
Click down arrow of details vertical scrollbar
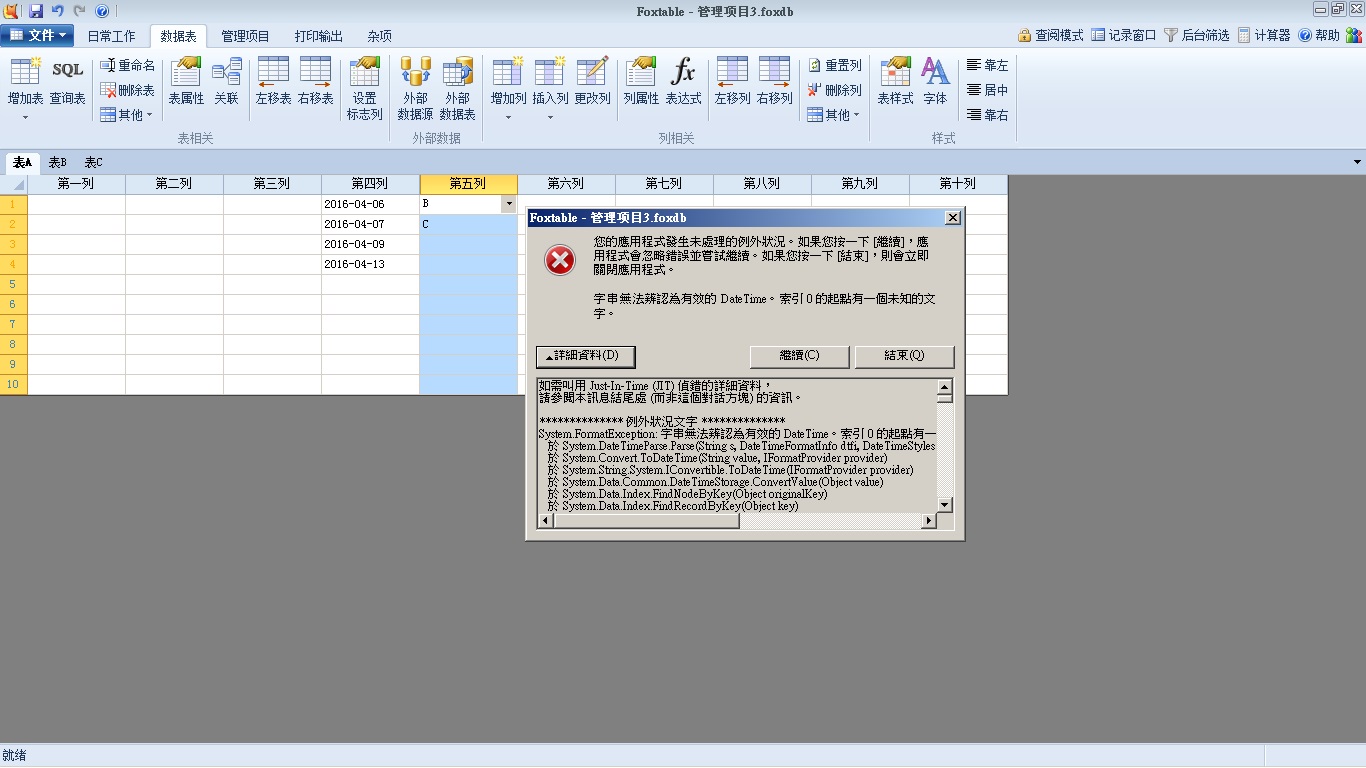click(x=945, y=505)
